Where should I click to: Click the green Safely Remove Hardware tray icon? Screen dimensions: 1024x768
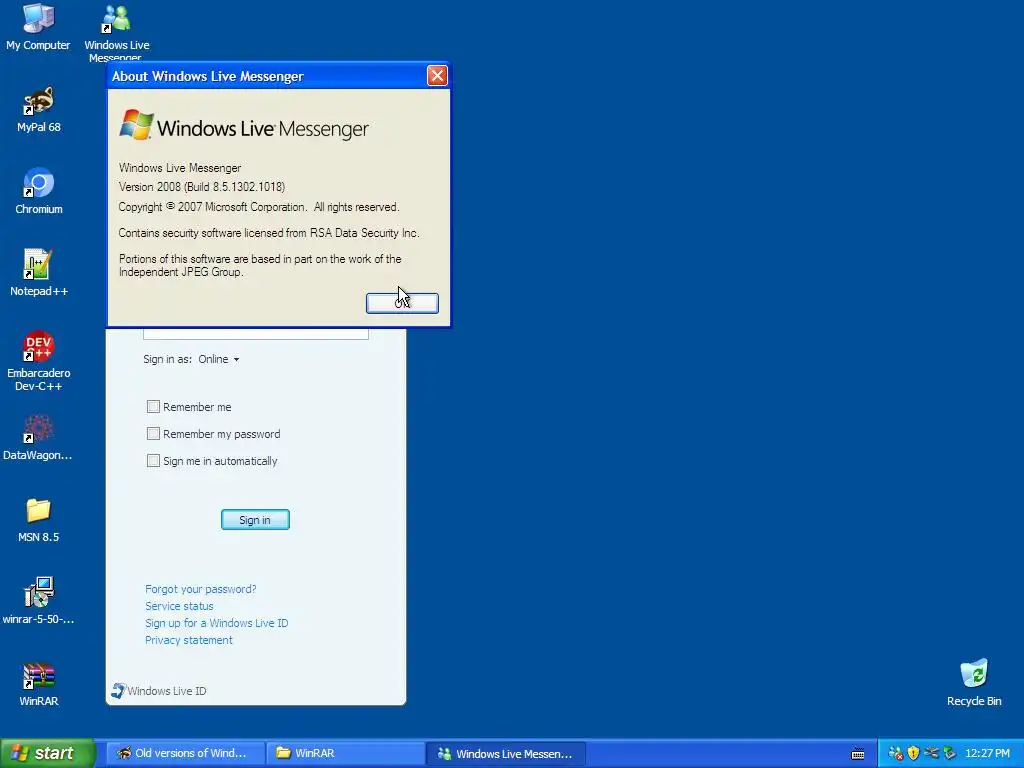point(950,754)
